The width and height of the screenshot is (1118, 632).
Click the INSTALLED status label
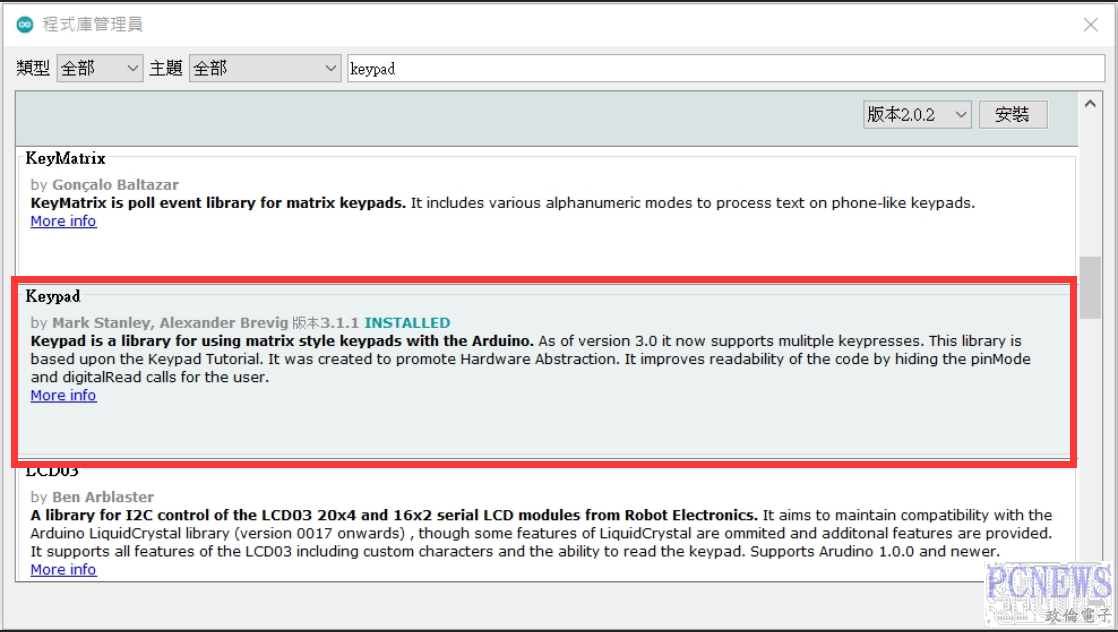(407, 323)
